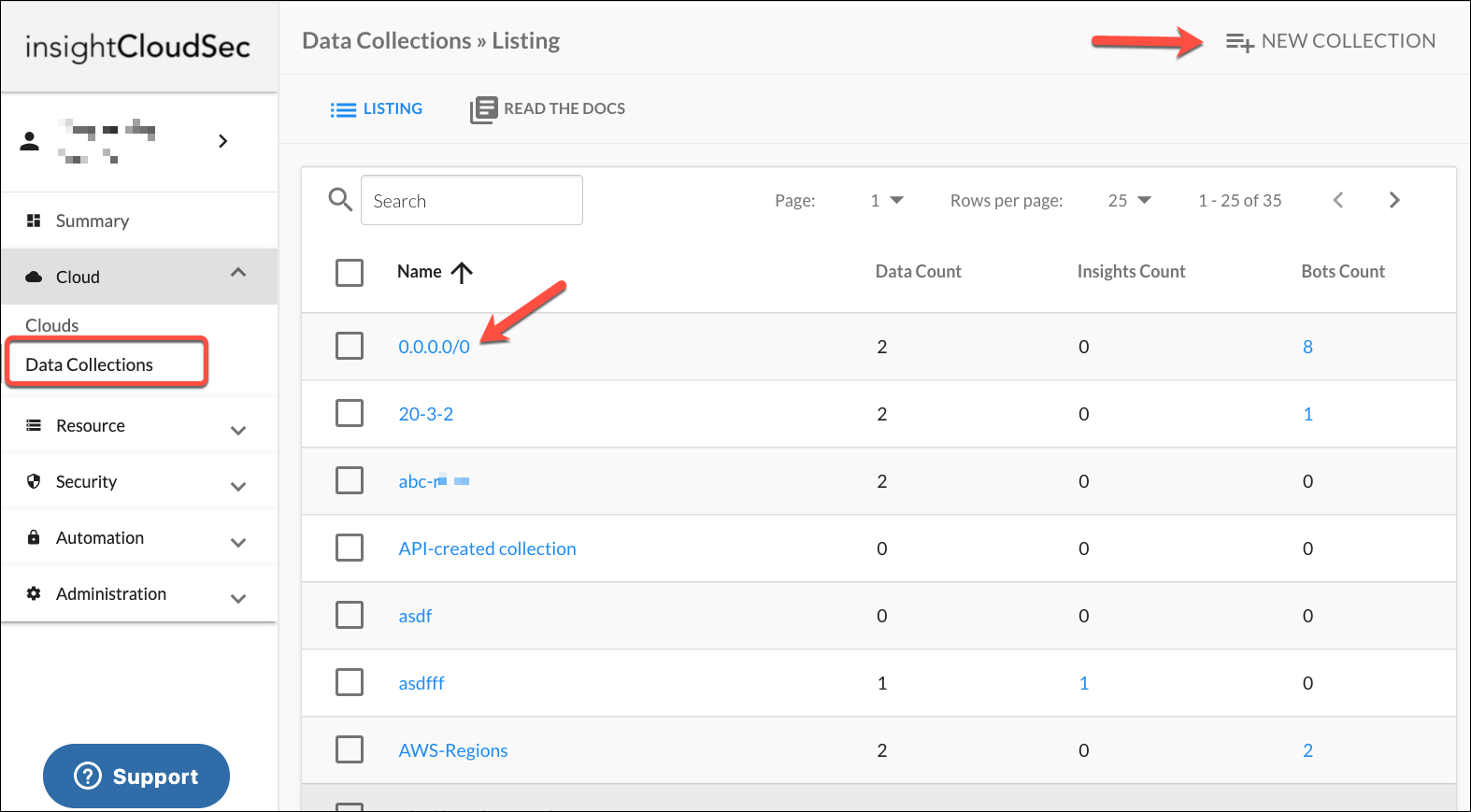
Task: Expand the Administration sidebar section
Action: [x=238, y=599]
